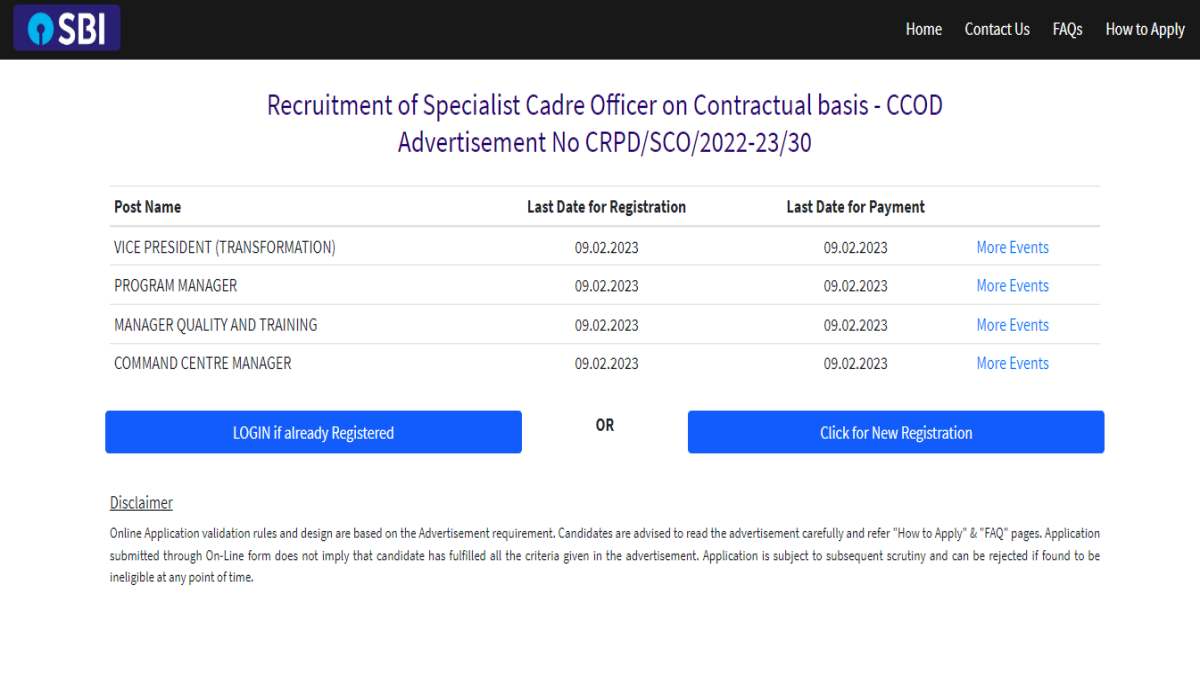Screen dimensions: 1200x675
Task: Click the Last Date for Registration header
Action: [606, 207]
